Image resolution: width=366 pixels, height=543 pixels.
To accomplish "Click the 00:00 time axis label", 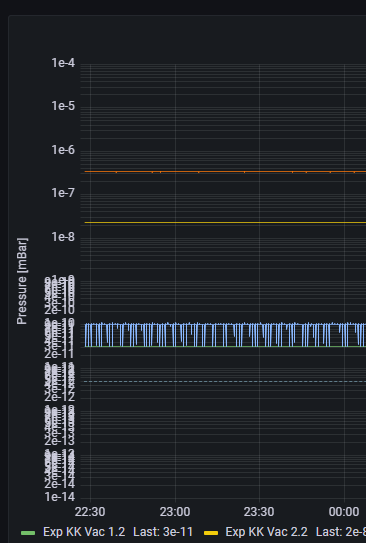I will click(x=344, y=511).
